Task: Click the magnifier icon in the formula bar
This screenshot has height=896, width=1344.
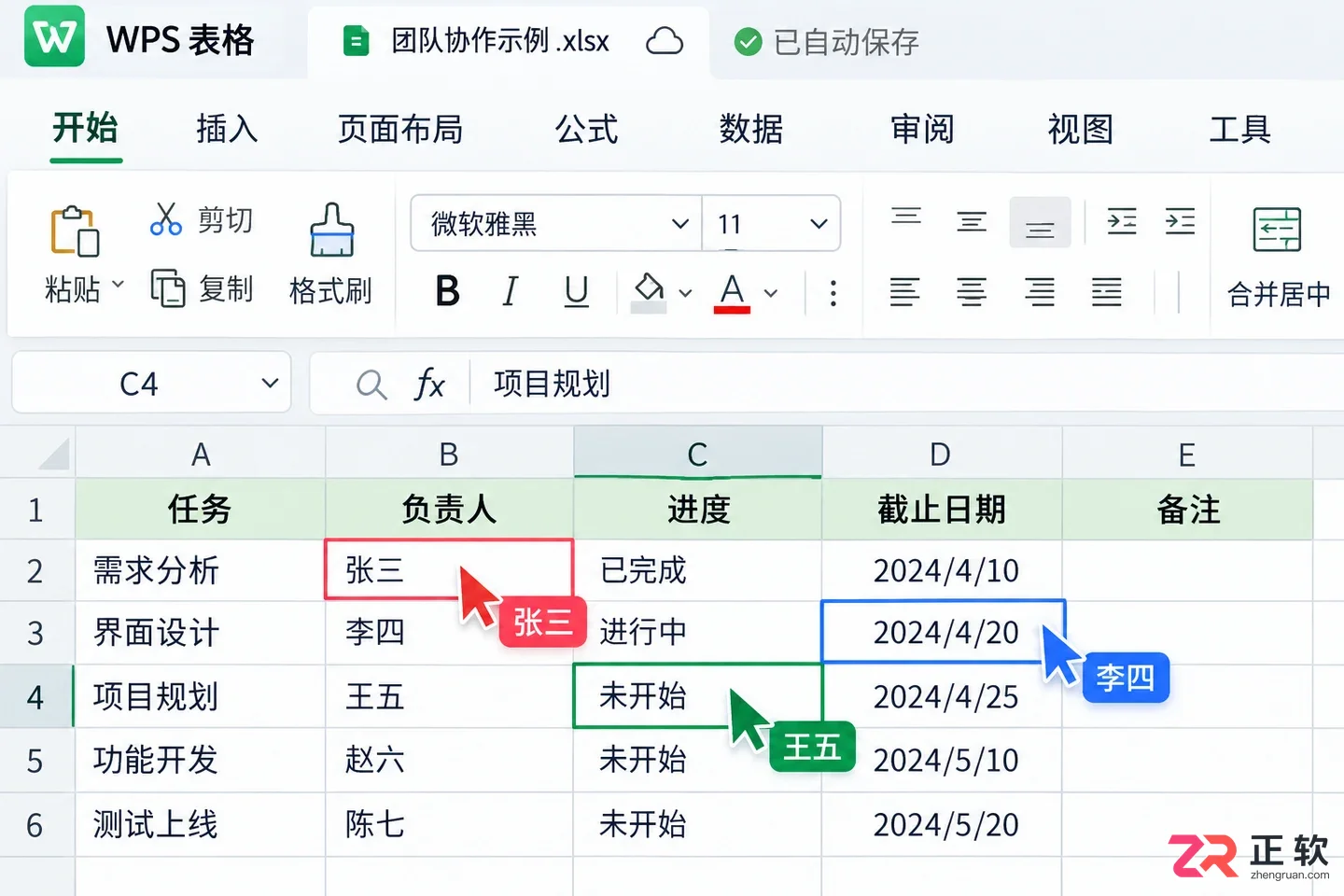Action: tap(371, 385)
